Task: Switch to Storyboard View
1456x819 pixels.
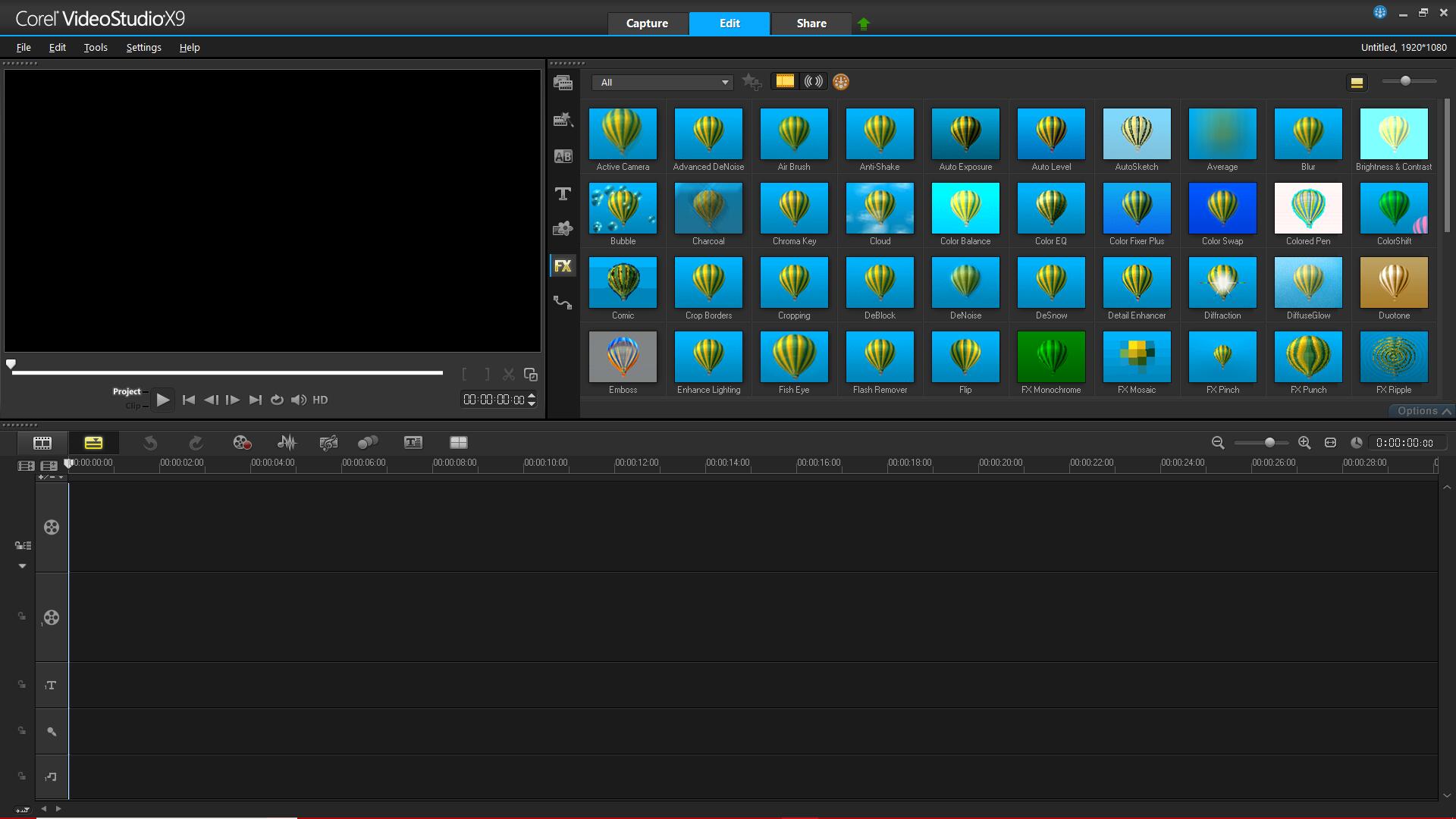Action: (x=42, y=442)
